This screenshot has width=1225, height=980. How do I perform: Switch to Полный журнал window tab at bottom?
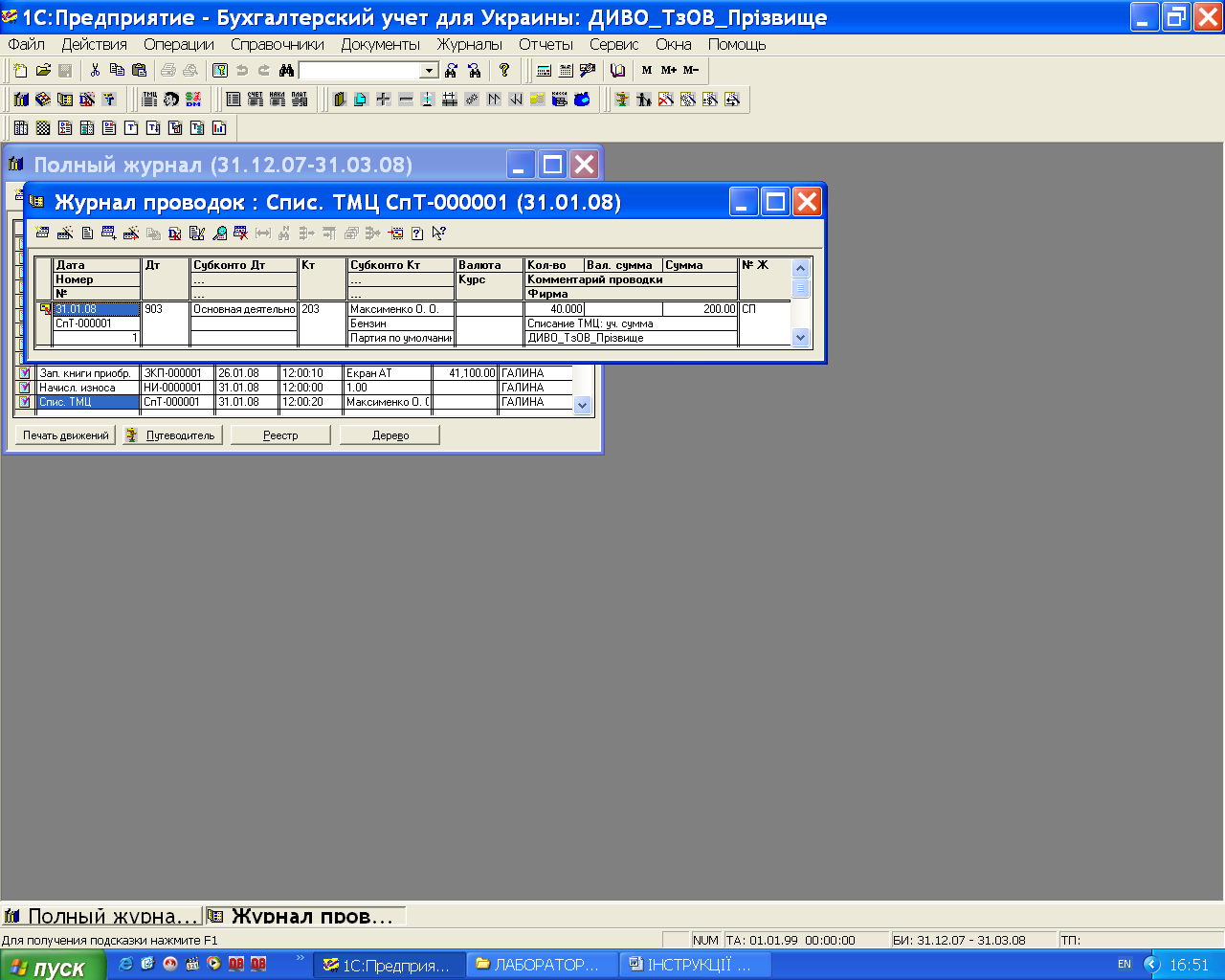point(101,916)
